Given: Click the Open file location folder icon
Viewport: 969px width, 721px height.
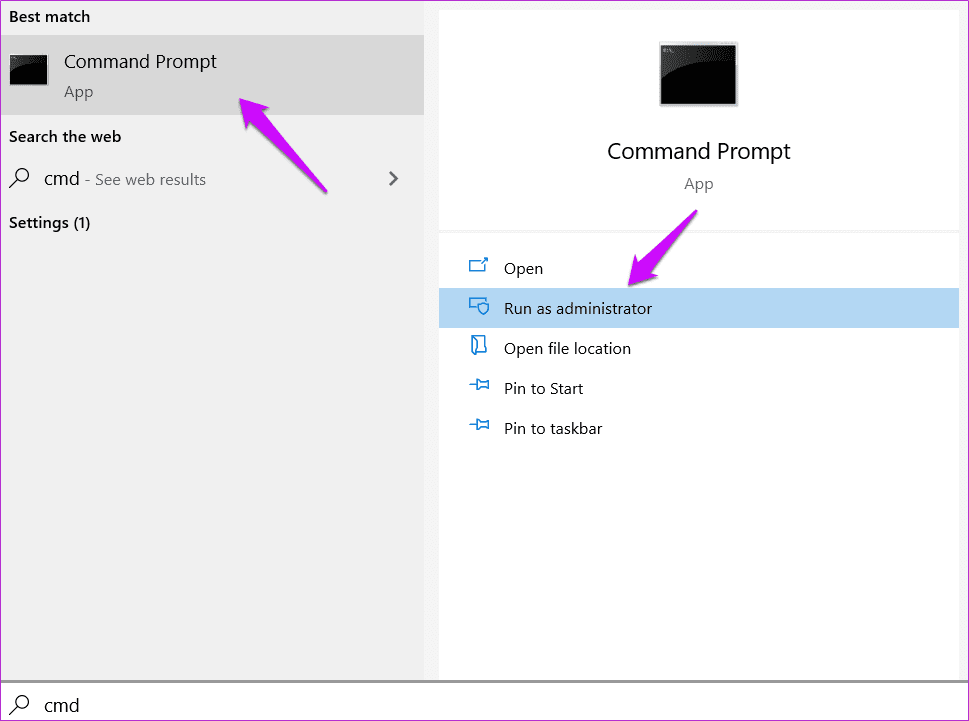Looking at the screenshot, I should [478, 345].
